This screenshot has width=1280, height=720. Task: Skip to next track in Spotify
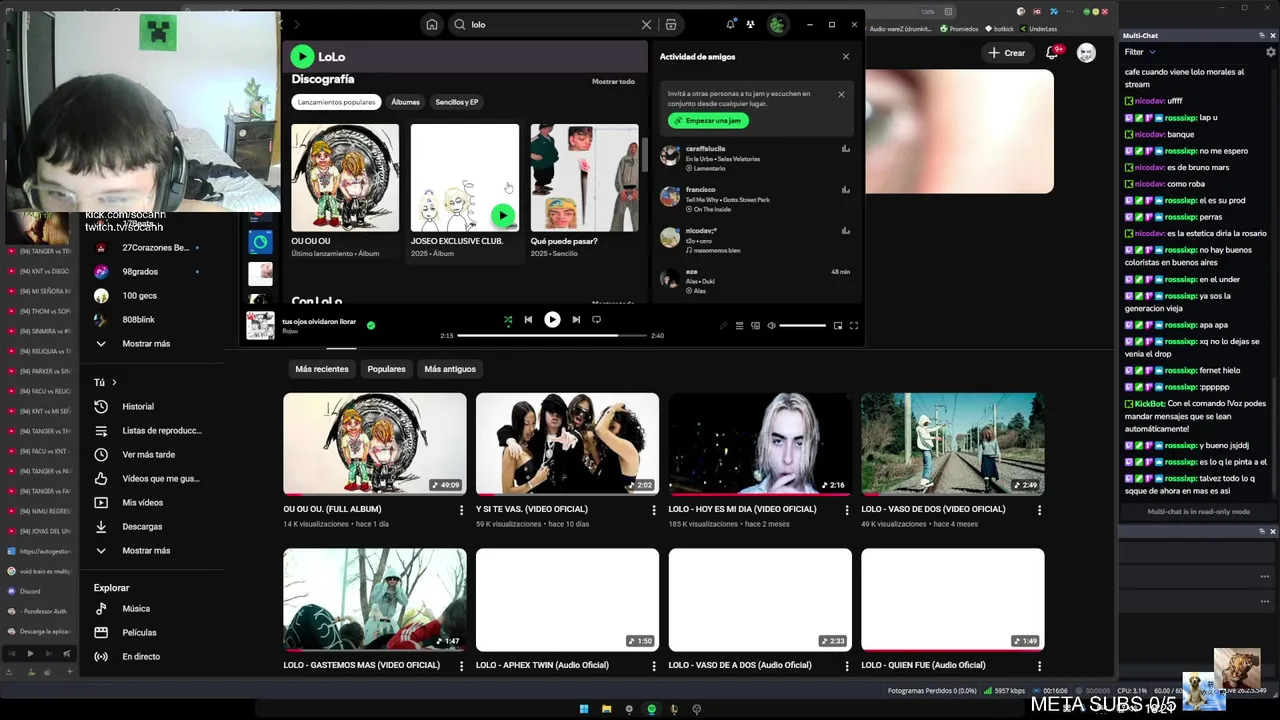(x=576, y=320)
